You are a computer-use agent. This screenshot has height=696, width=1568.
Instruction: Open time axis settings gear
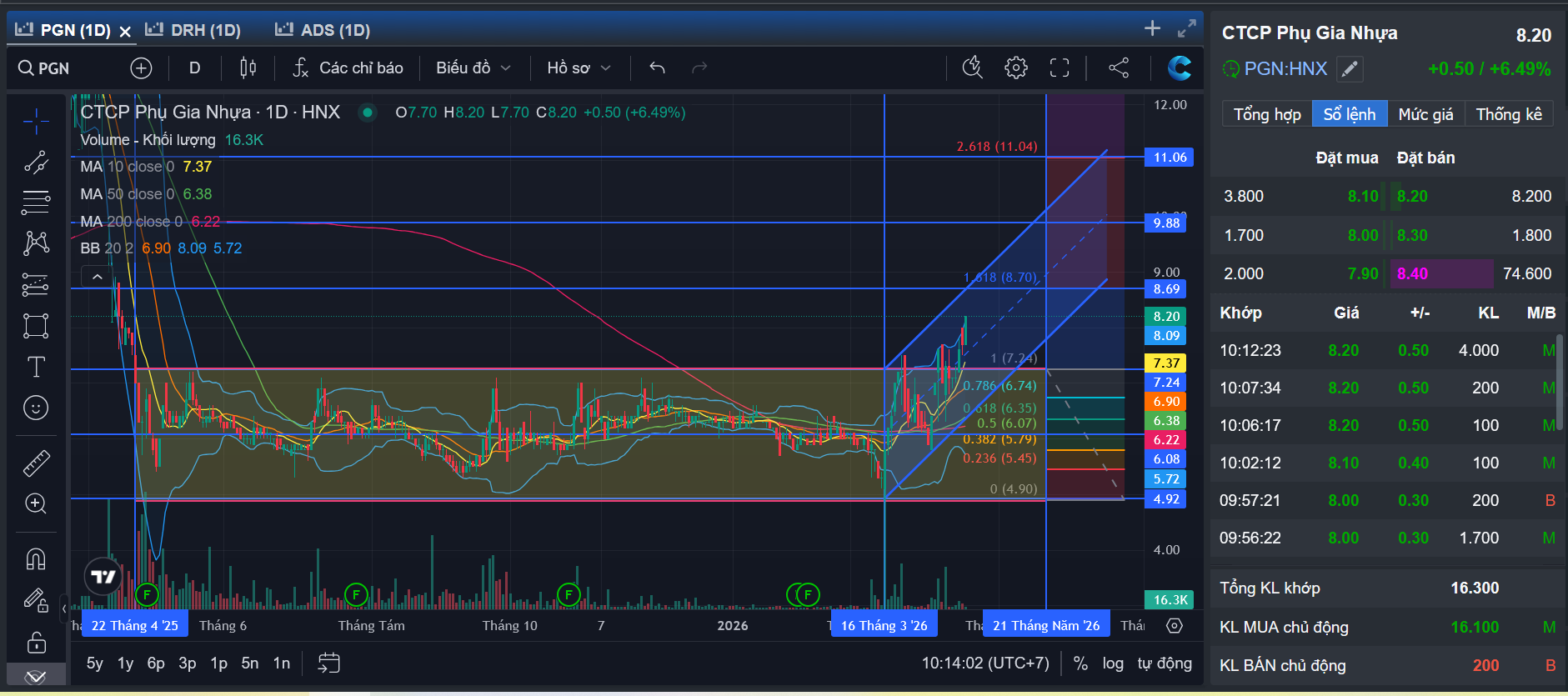click(1175, 625)
